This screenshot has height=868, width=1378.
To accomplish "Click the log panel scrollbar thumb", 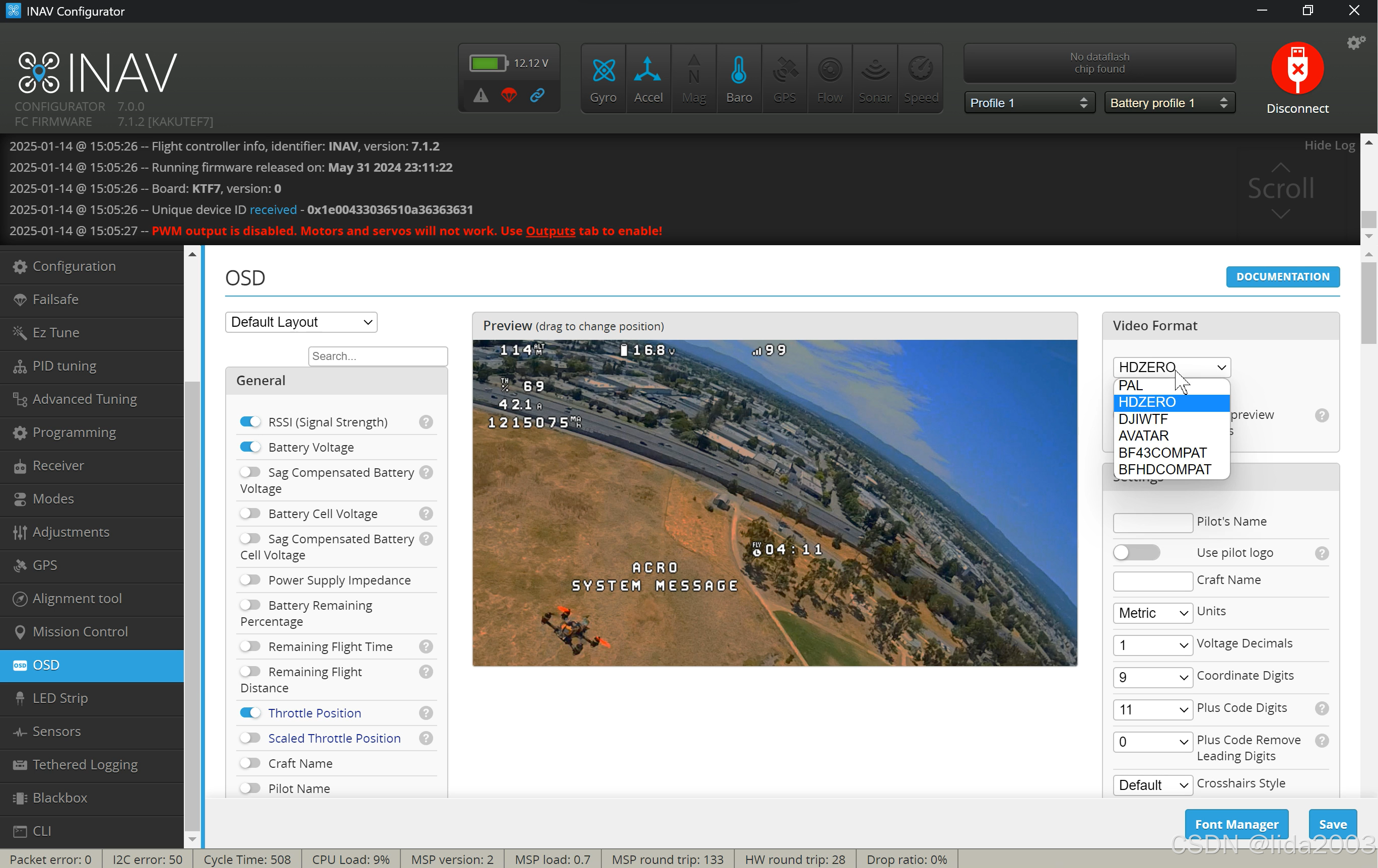I will (x=1368, y=218).
